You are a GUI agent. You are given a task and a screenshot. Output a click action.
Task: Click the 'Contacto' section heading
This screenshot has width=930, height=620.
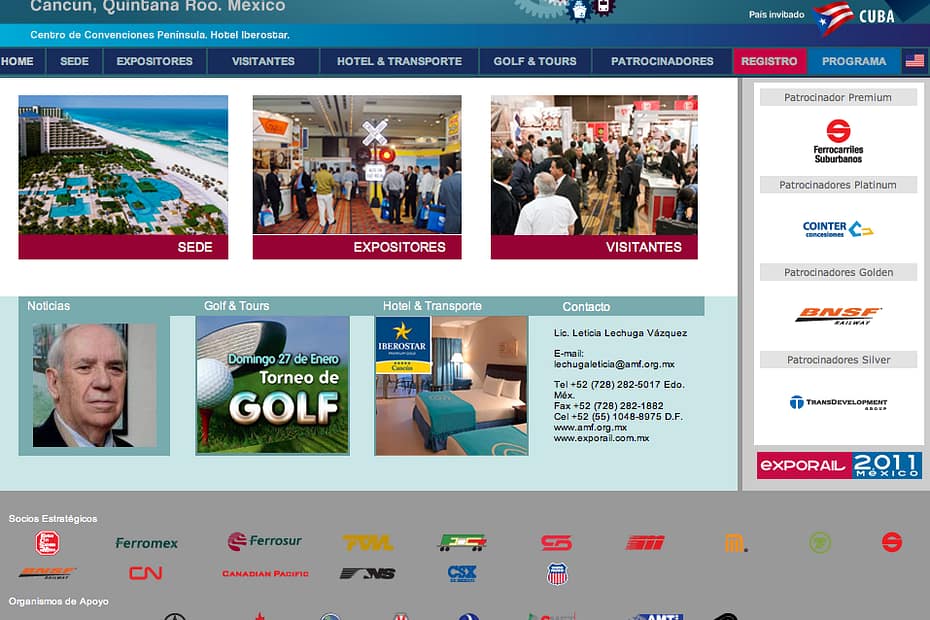[586, 307]
